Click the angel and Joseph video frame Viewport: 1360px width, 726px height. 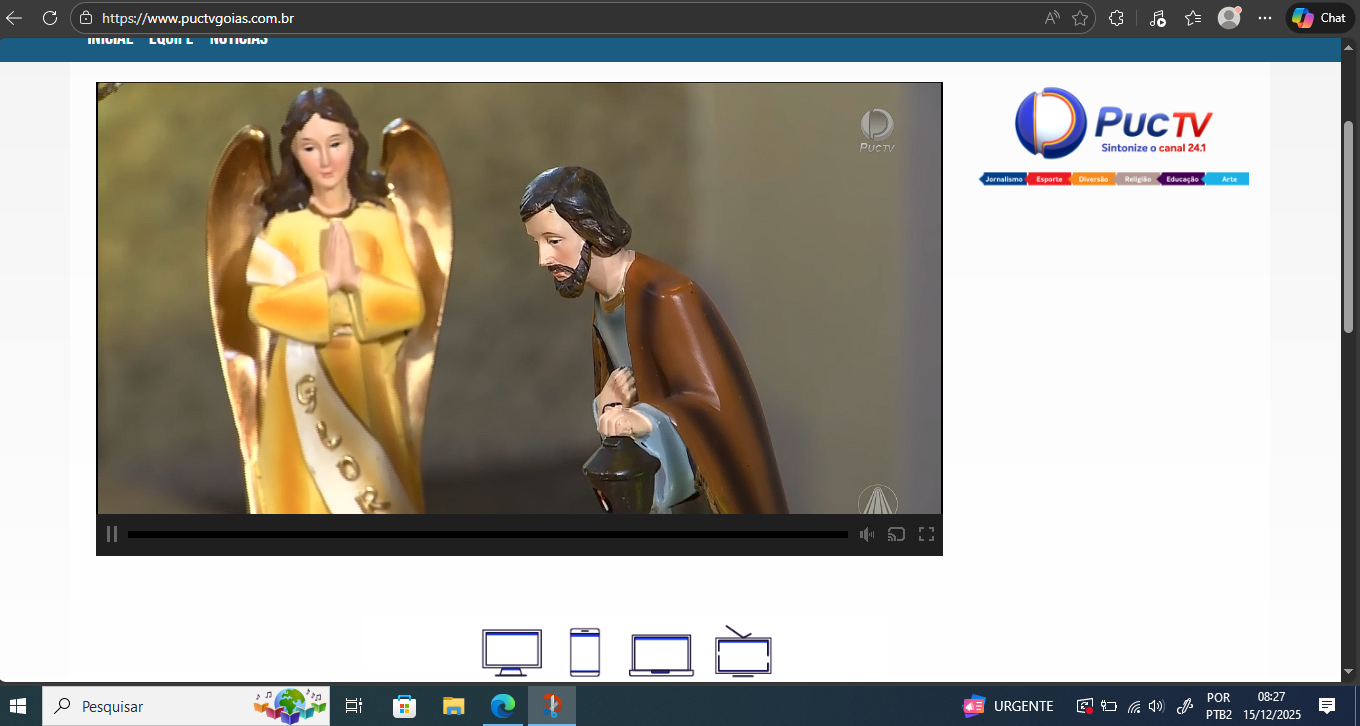click(x=519, y=298)
